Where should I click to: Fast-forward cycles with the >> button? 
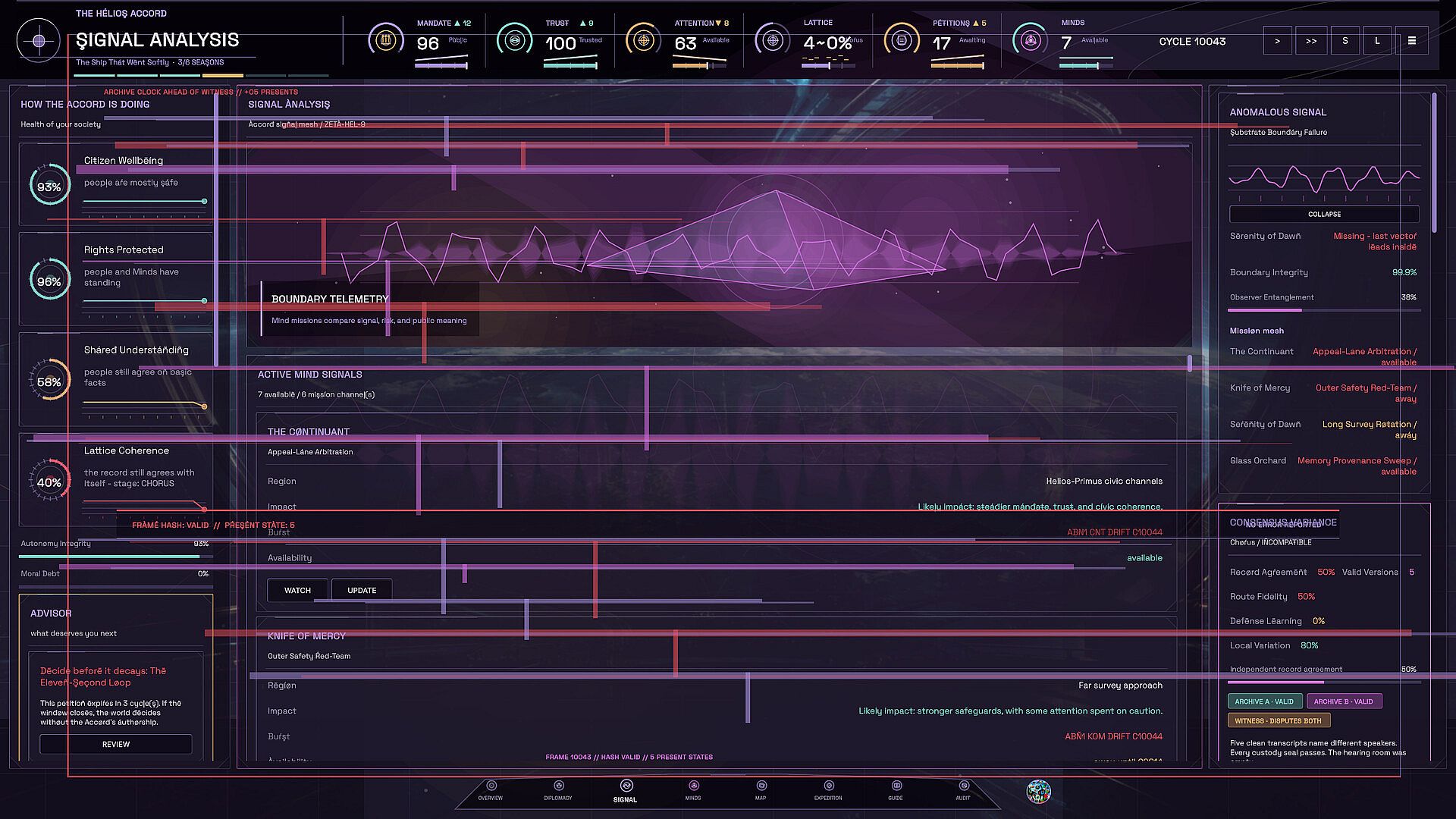click(1311, 41)
